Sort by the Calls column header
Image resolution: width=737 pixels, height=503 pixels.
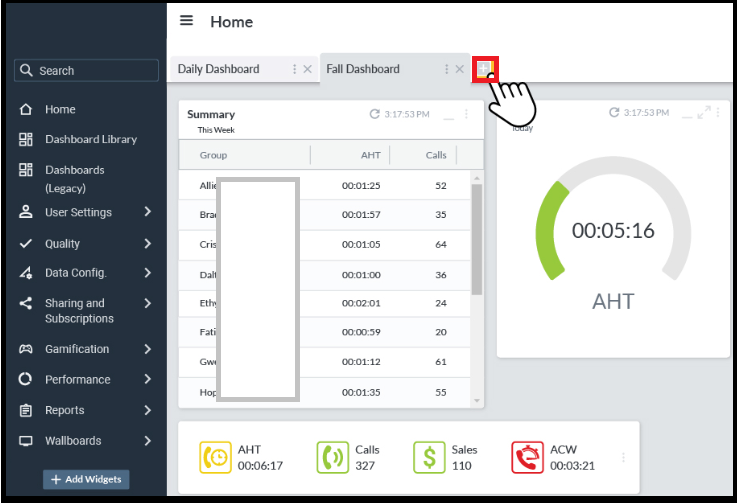click(x=436, y=155)
